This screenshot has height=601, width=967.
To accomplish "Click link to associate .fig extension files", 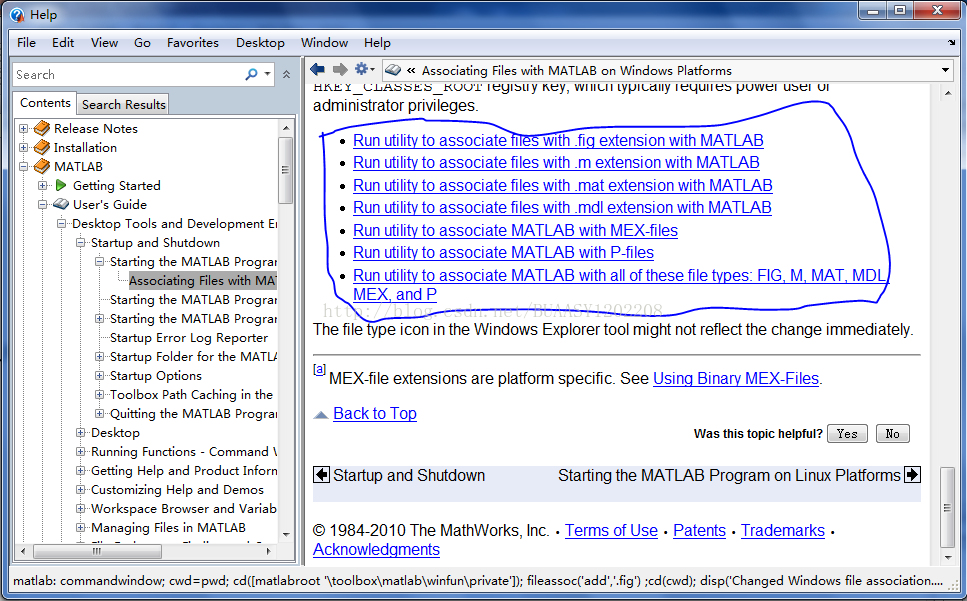I will click(x=558, y=141).
